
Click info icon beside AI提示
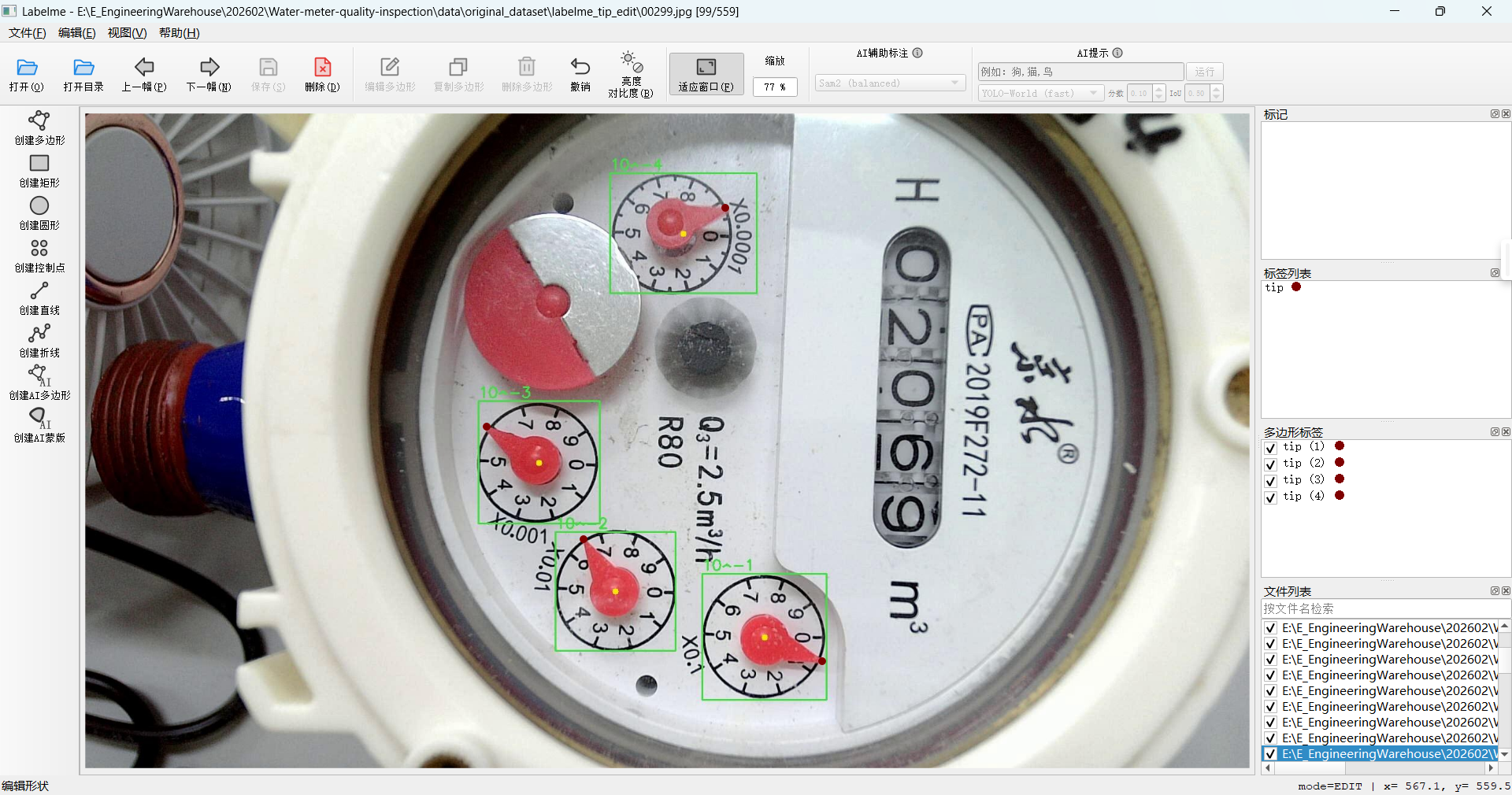[1117, 53]
